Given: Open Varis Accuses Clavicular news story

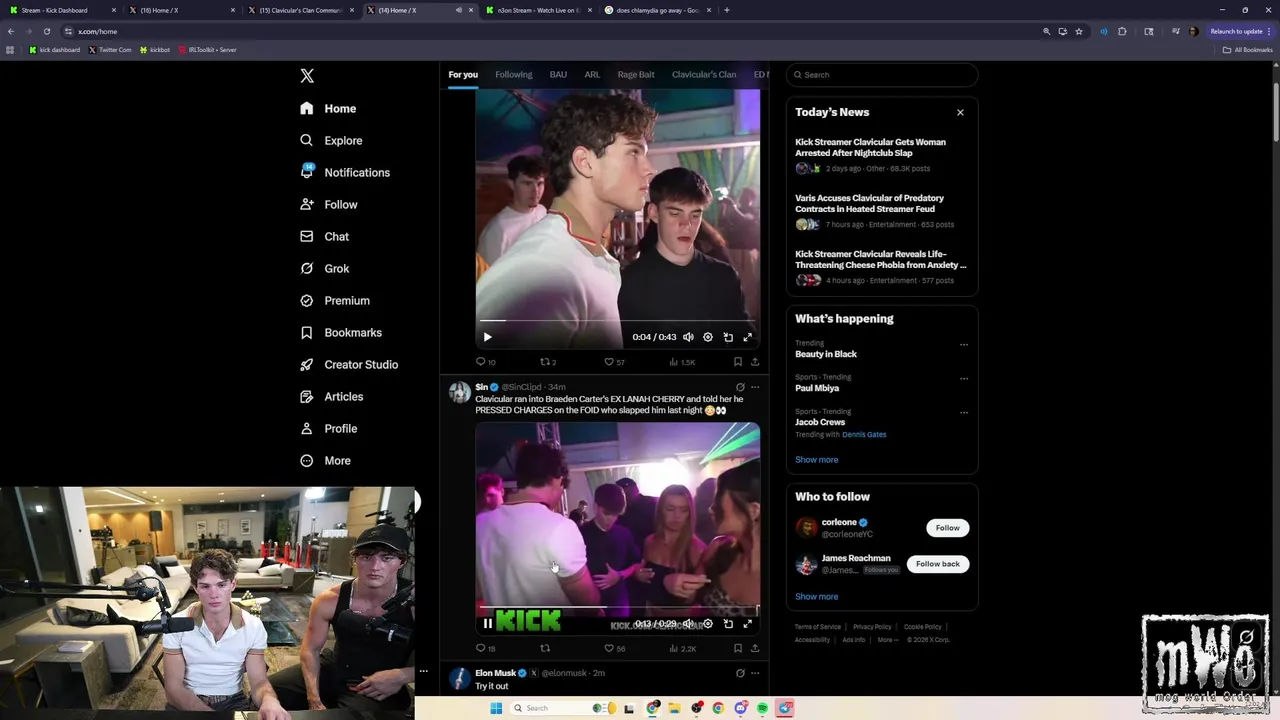Looking at the screenshot, I should [x=881, y=212].
